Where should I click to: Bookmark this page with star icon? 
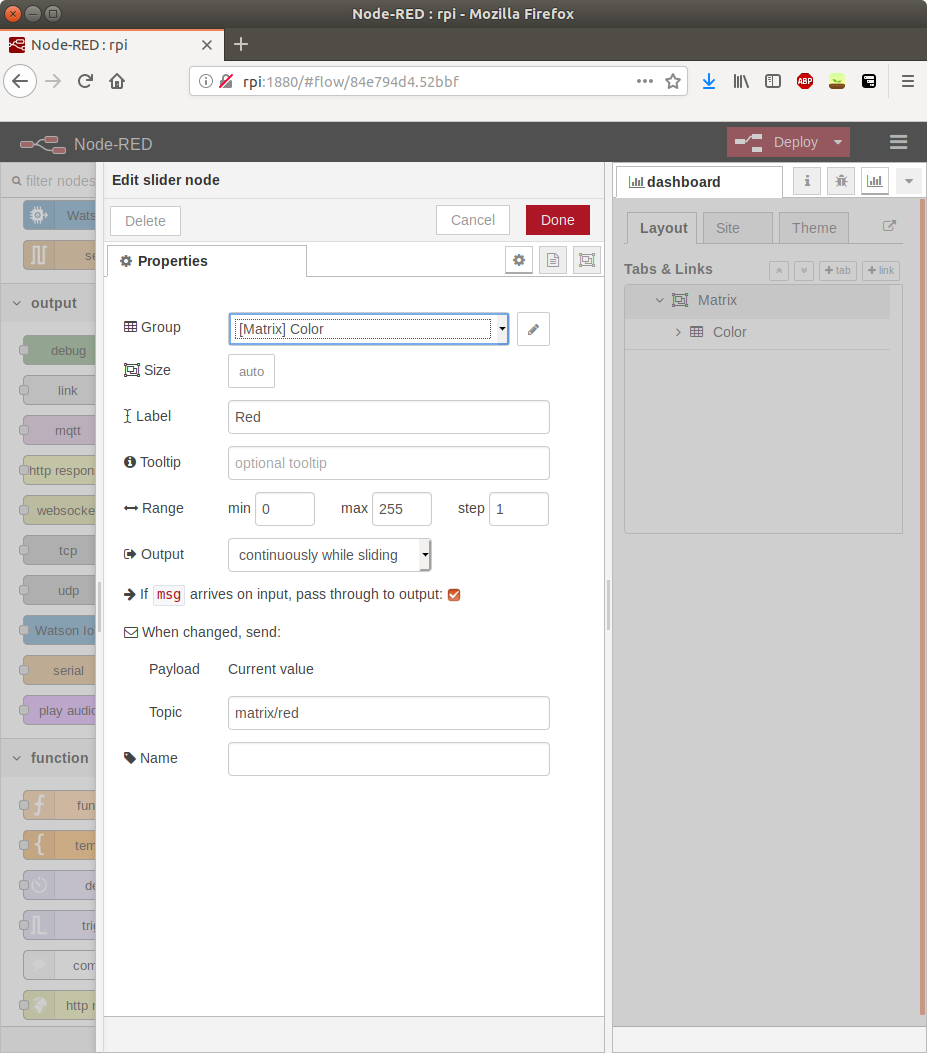(672, 81)
